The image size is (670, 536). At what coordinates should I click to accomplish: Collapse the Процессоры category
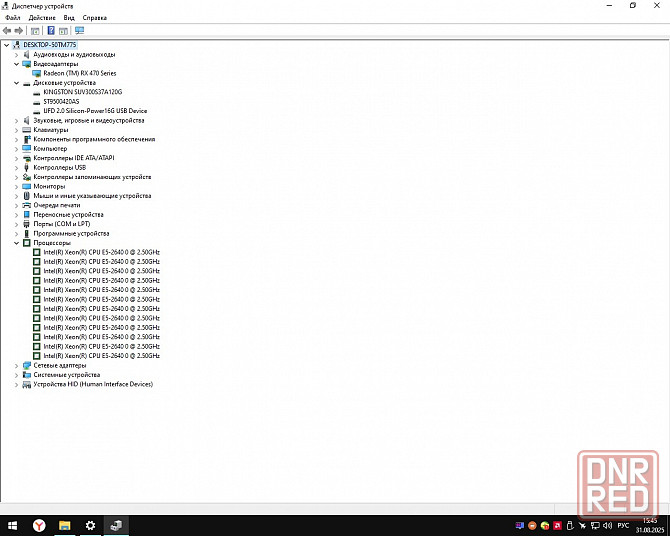tap(16, 243)
